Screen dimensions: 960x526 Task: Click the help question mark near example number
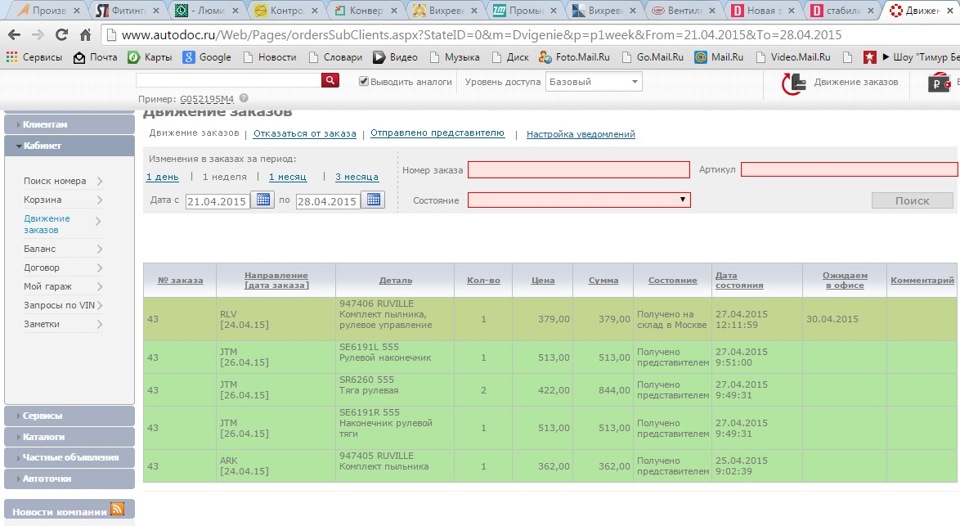[x=244, y=98]
